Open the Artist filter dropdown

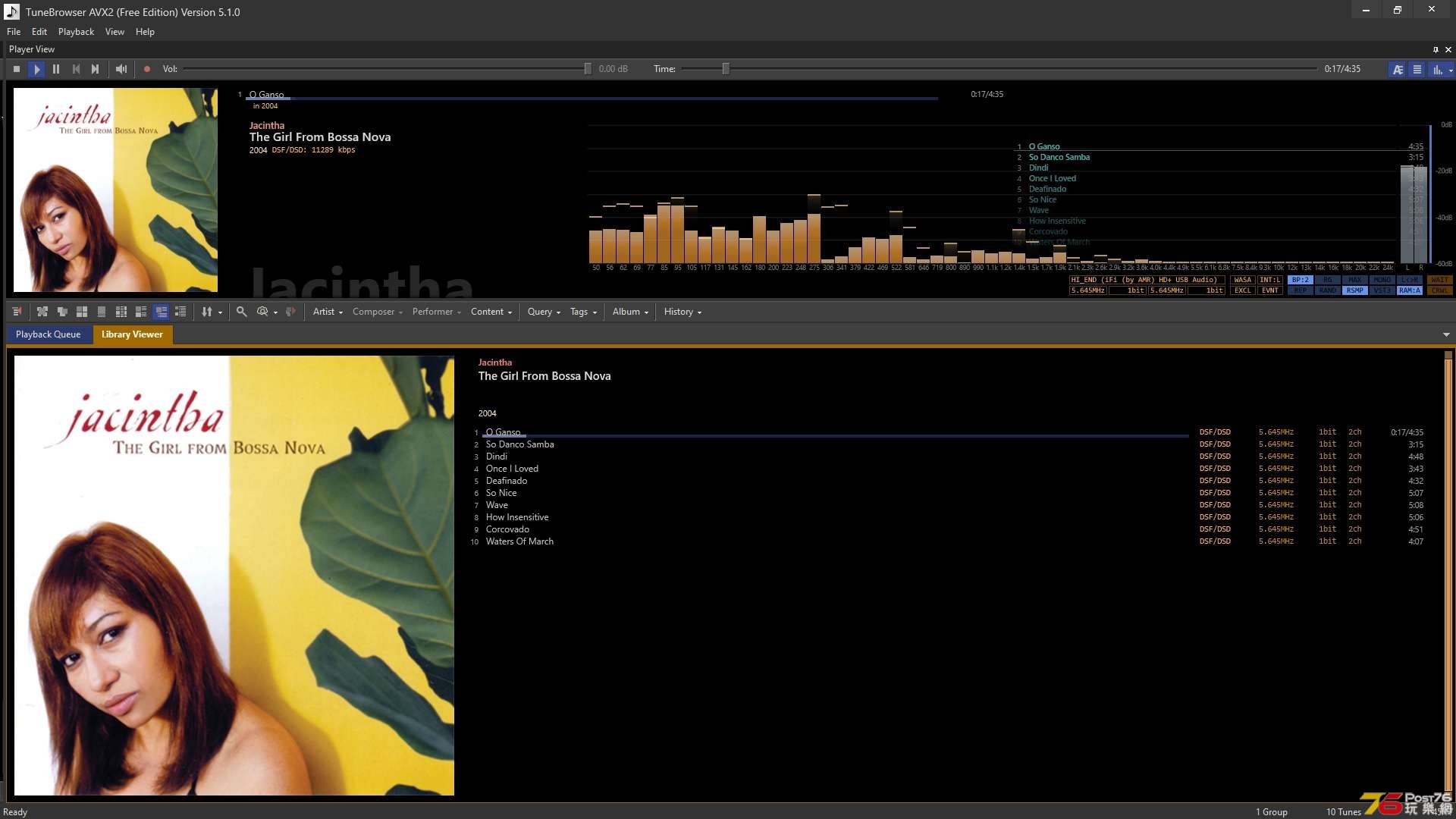pyautogui.click(x=328, y=312)
